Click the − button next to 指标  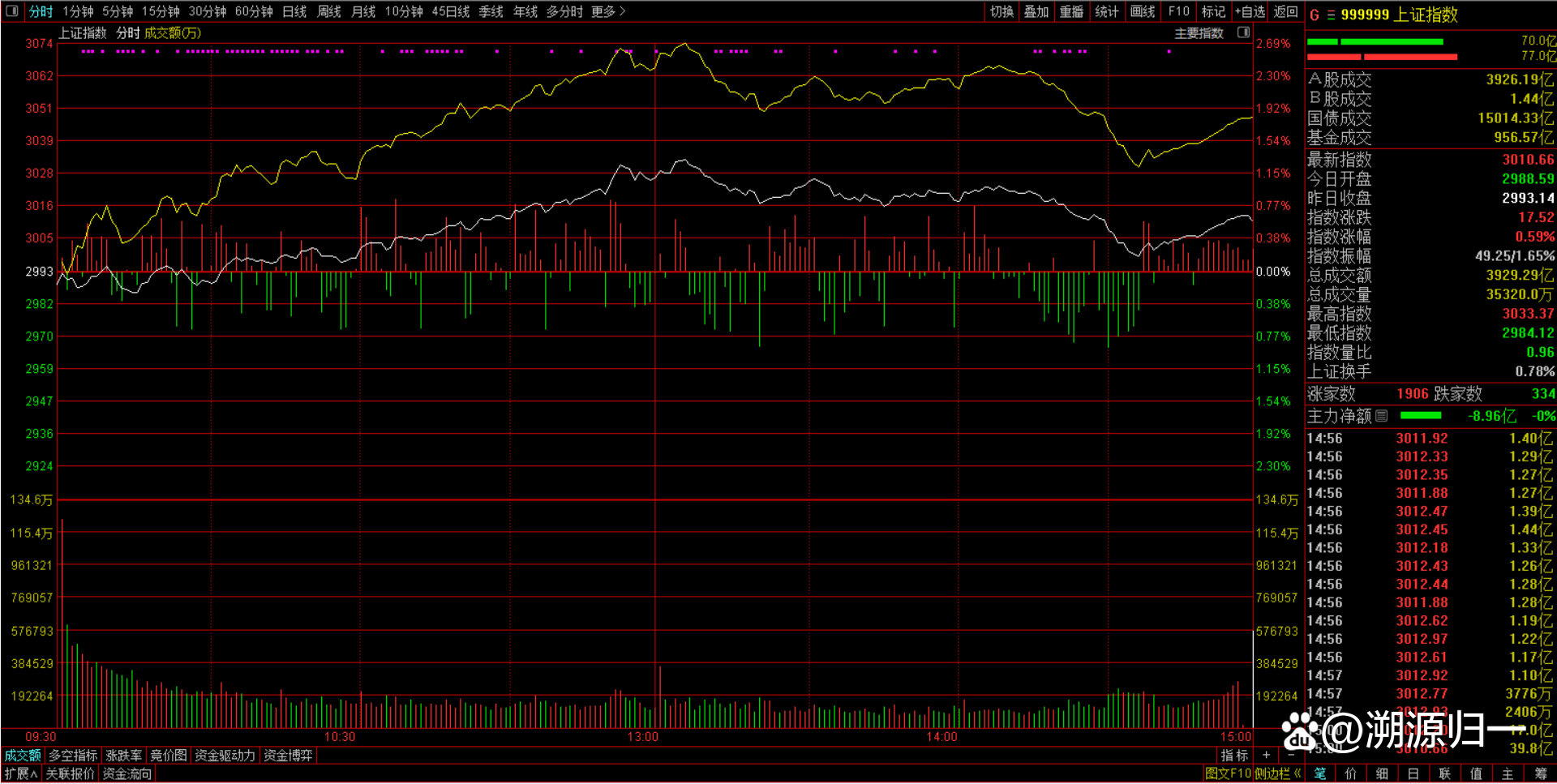pyautogui.click(x=1289, y=755)
